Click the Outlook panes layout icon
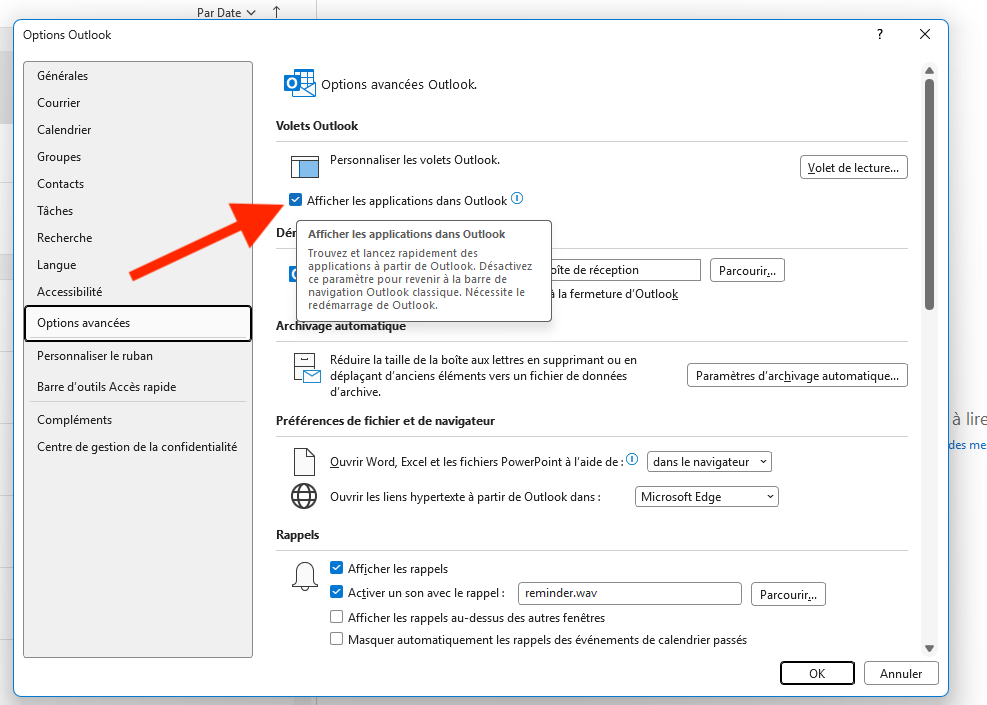 pos(305,167)
